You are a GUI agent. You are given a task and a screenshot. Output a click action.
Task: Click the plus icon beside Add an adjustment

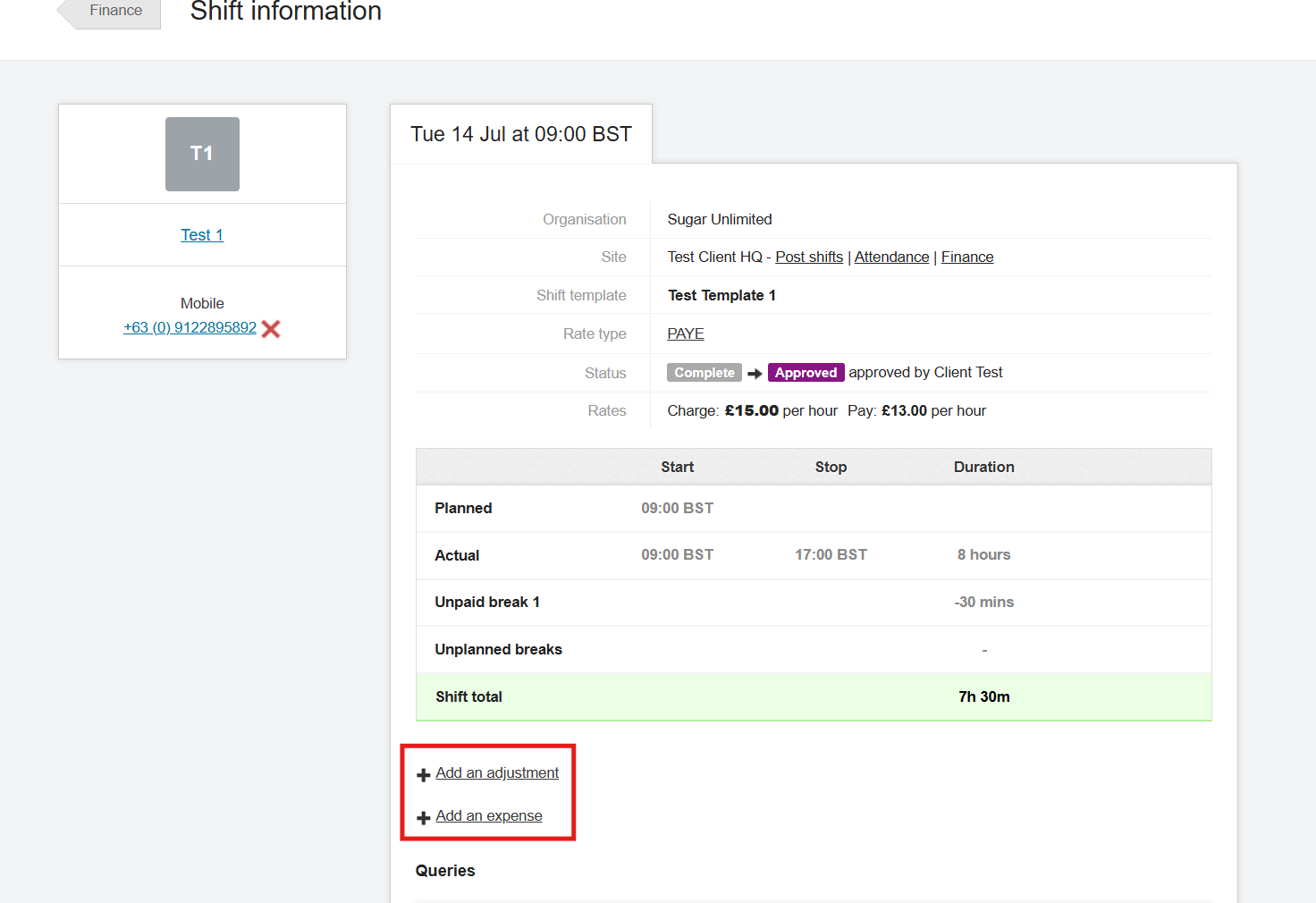[x=424, y=774]
